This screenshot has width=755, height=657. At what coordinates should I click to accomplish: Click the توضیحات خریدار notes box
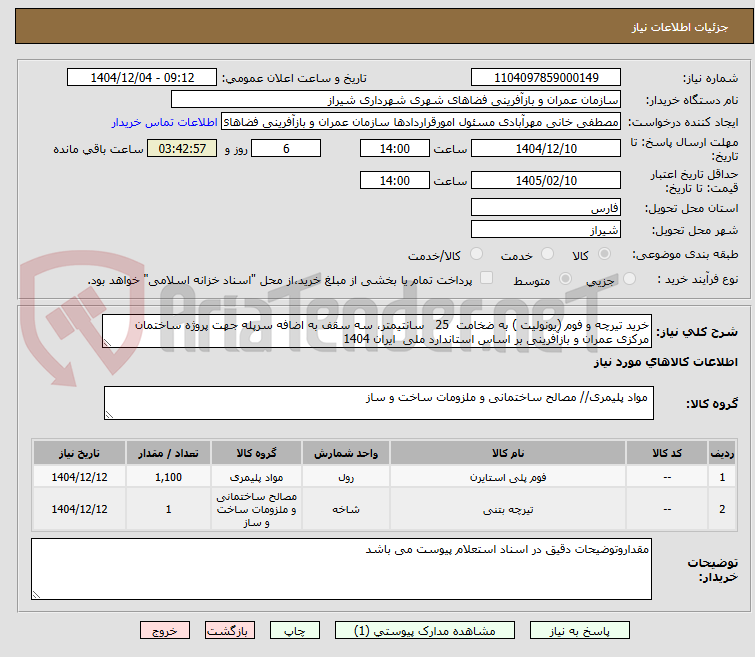(341, 569)
